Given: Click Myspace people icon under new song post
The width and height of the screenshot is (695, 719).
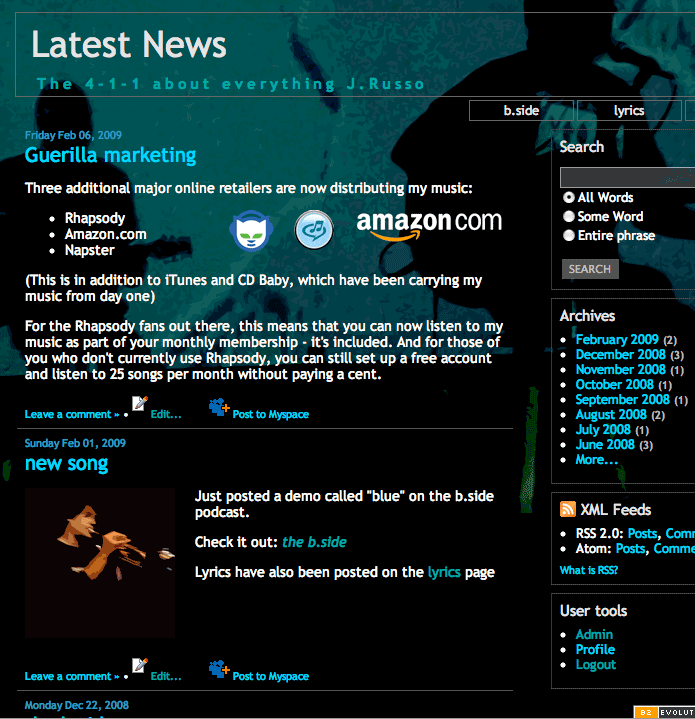Looking at the screenshot, I should point(219,669).
